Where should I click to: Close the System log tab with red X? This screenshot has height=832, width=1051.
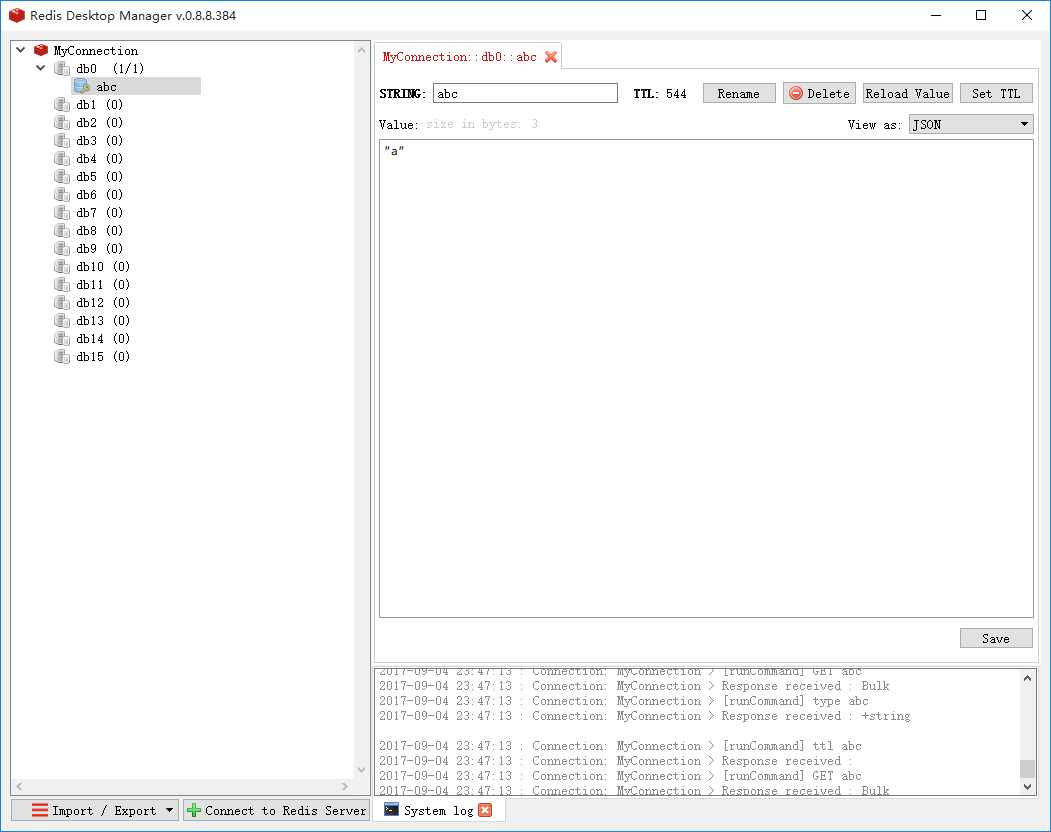(x=485, y=811)
